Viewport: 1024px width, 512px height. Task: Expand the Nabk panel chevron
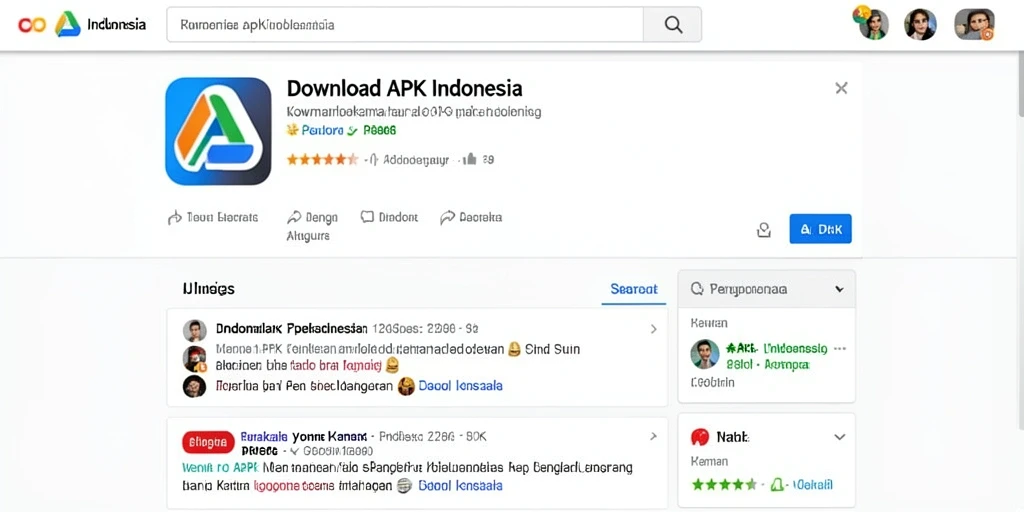[839, 437]
